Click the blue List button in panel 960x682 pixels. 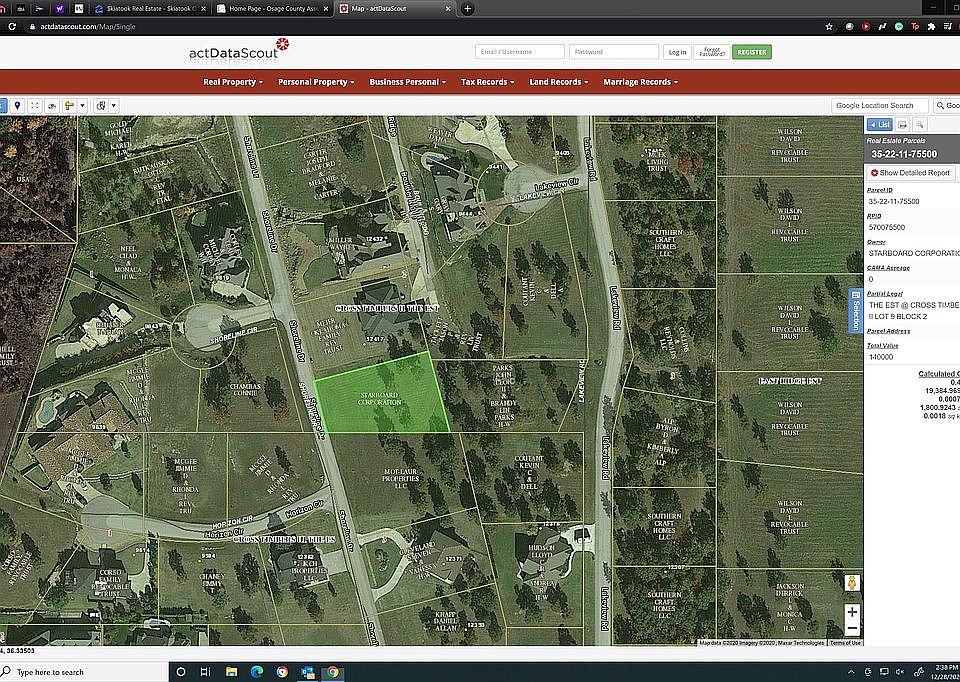[x=880, y=125]
